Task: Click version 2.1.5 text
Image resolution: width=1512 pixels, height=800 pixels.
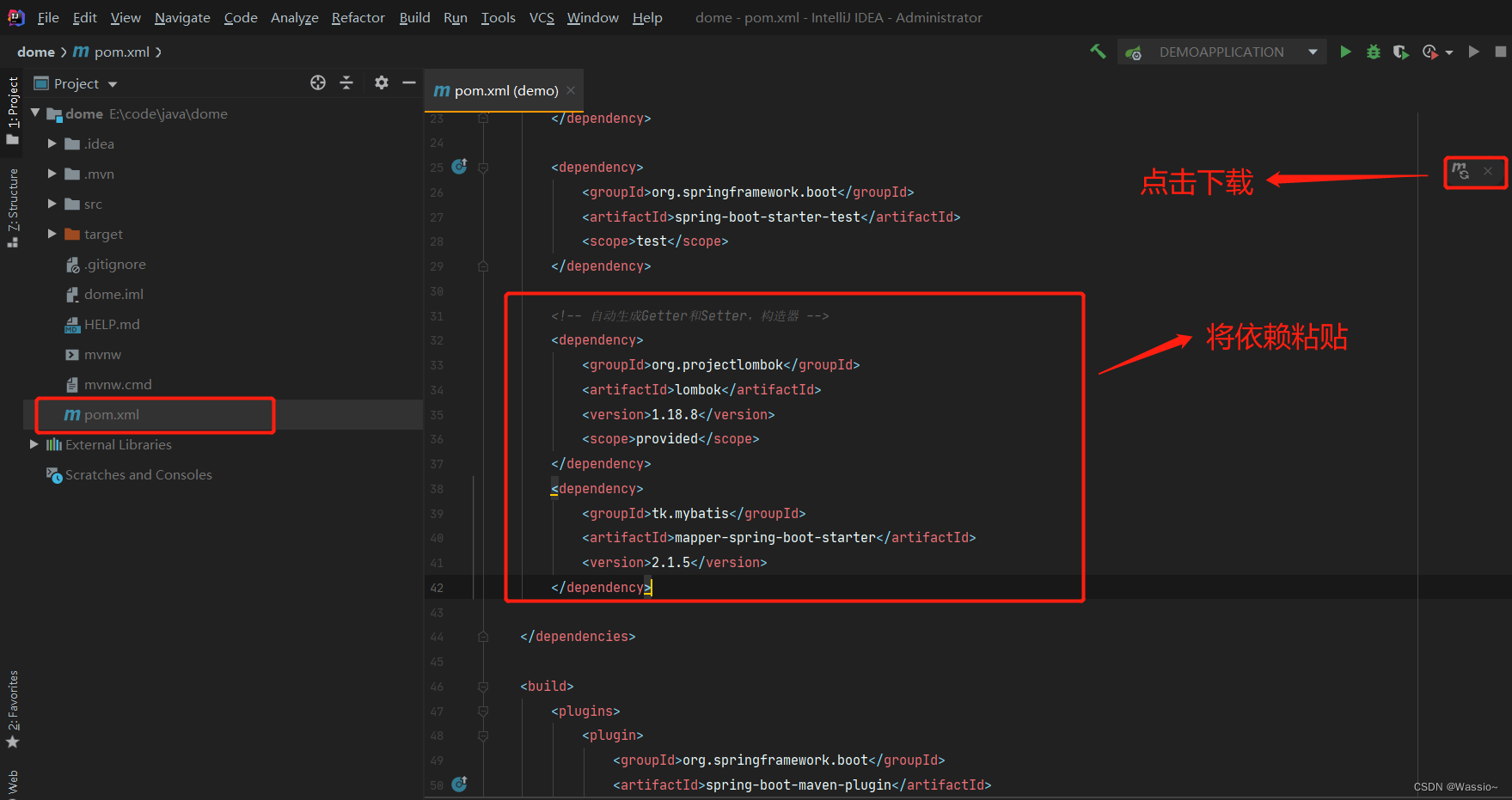Action: point(670,563)
